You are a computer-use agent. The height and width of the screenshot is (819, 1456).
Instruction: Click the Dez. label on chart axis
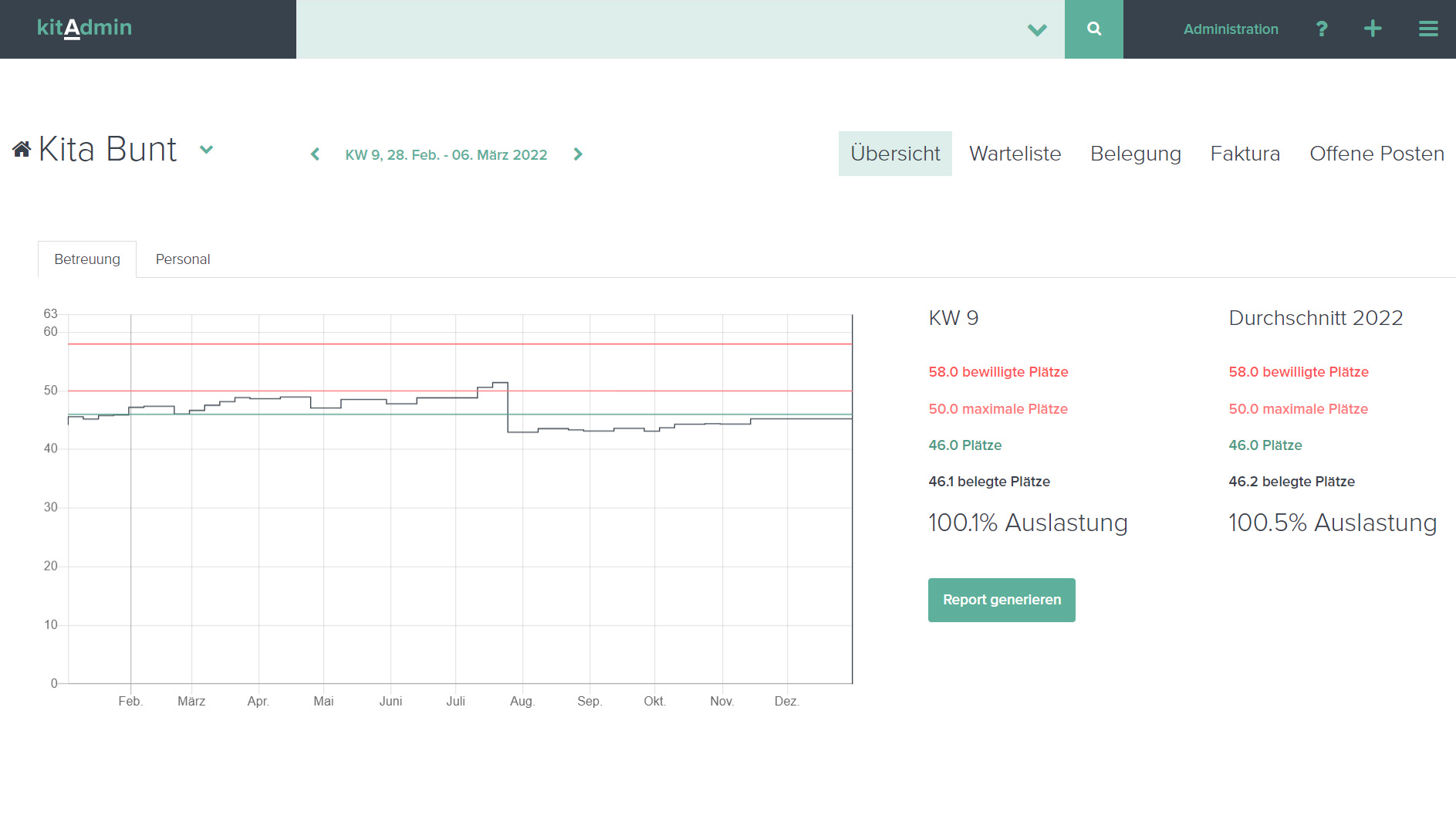pyautogui.click(x=786, y=701)
